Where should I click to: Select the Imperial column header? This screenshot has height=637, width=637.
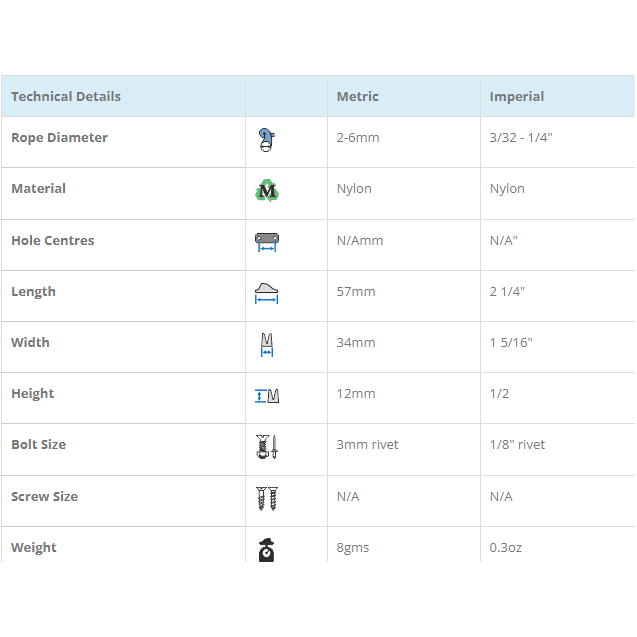coord(516,97)
